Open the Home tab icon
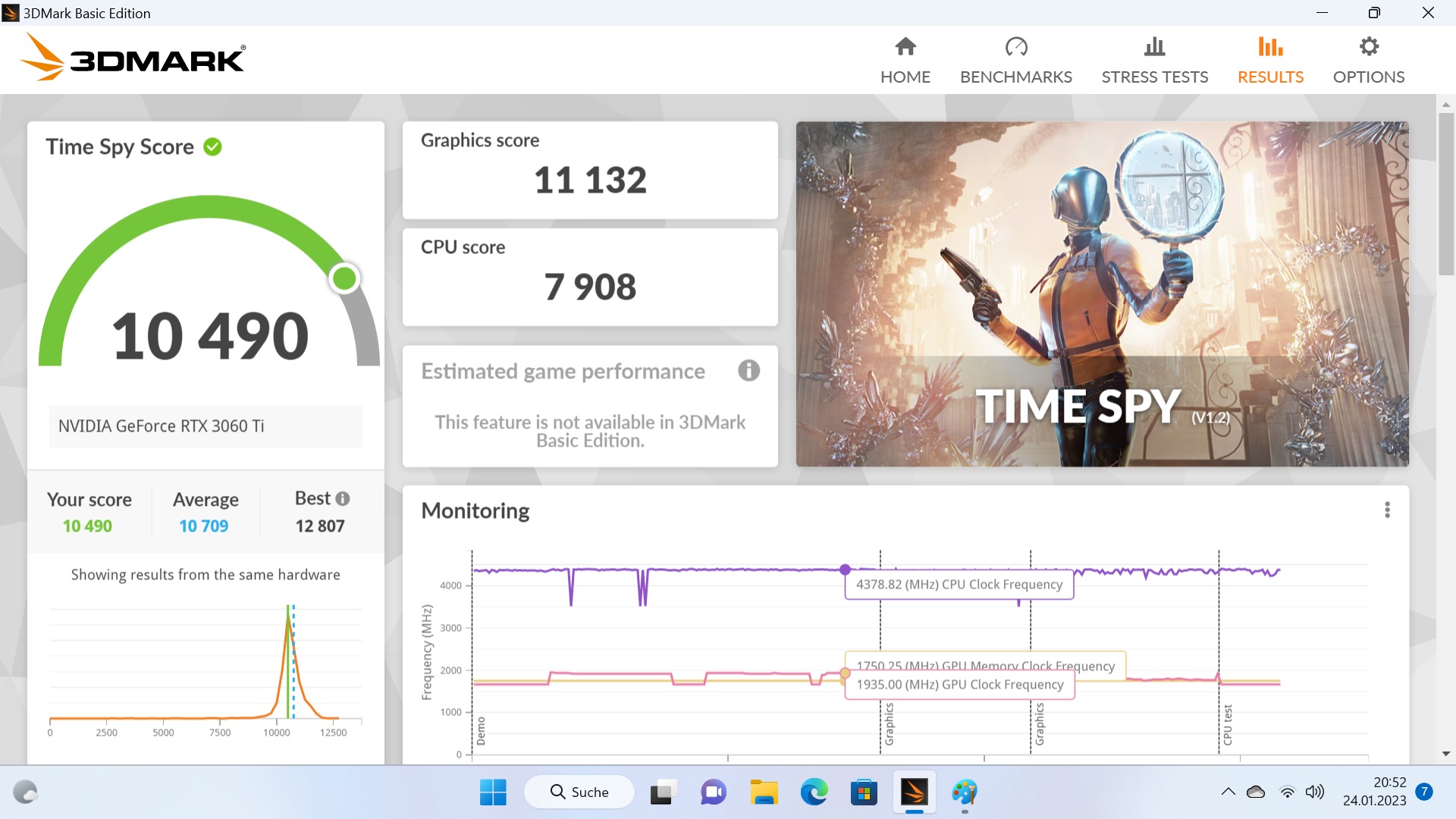Screen dimensions: 1456x819 click(905, 47)
